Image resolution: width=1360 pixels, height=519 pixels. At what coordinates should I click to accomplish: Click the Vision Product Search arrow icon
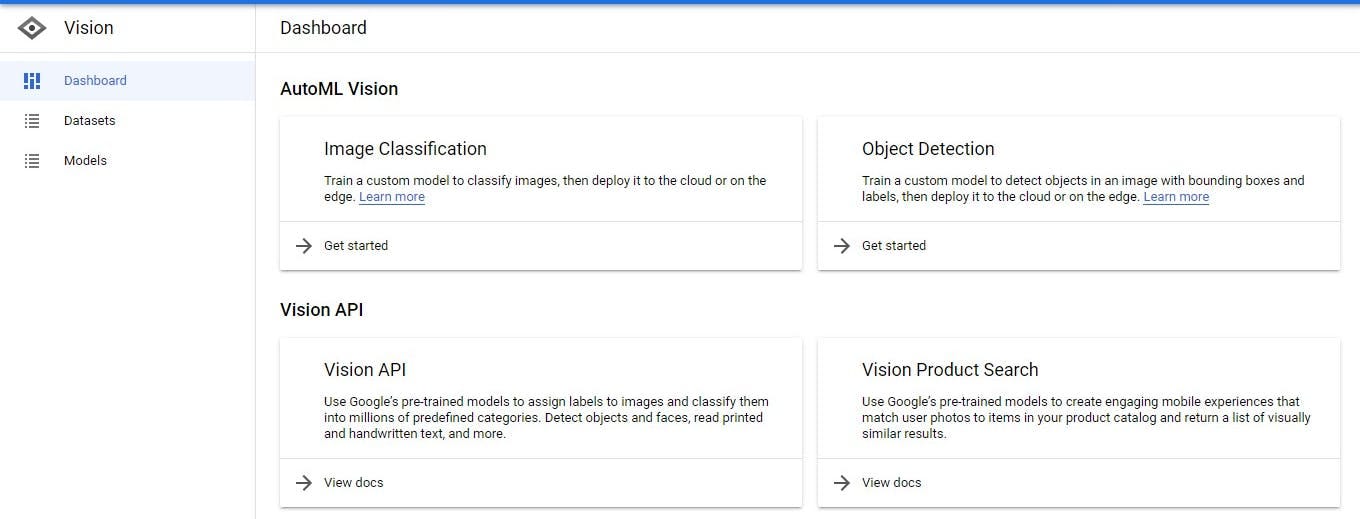pos(842,483)
